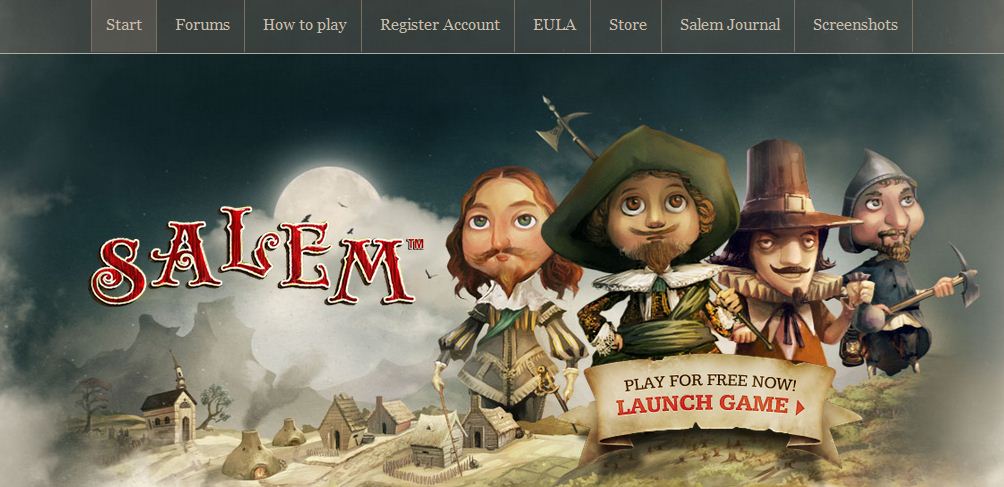Open the Start navigation tab
Image resolution: width=1004 pixels, height=487 pixels.
point(124,26)
